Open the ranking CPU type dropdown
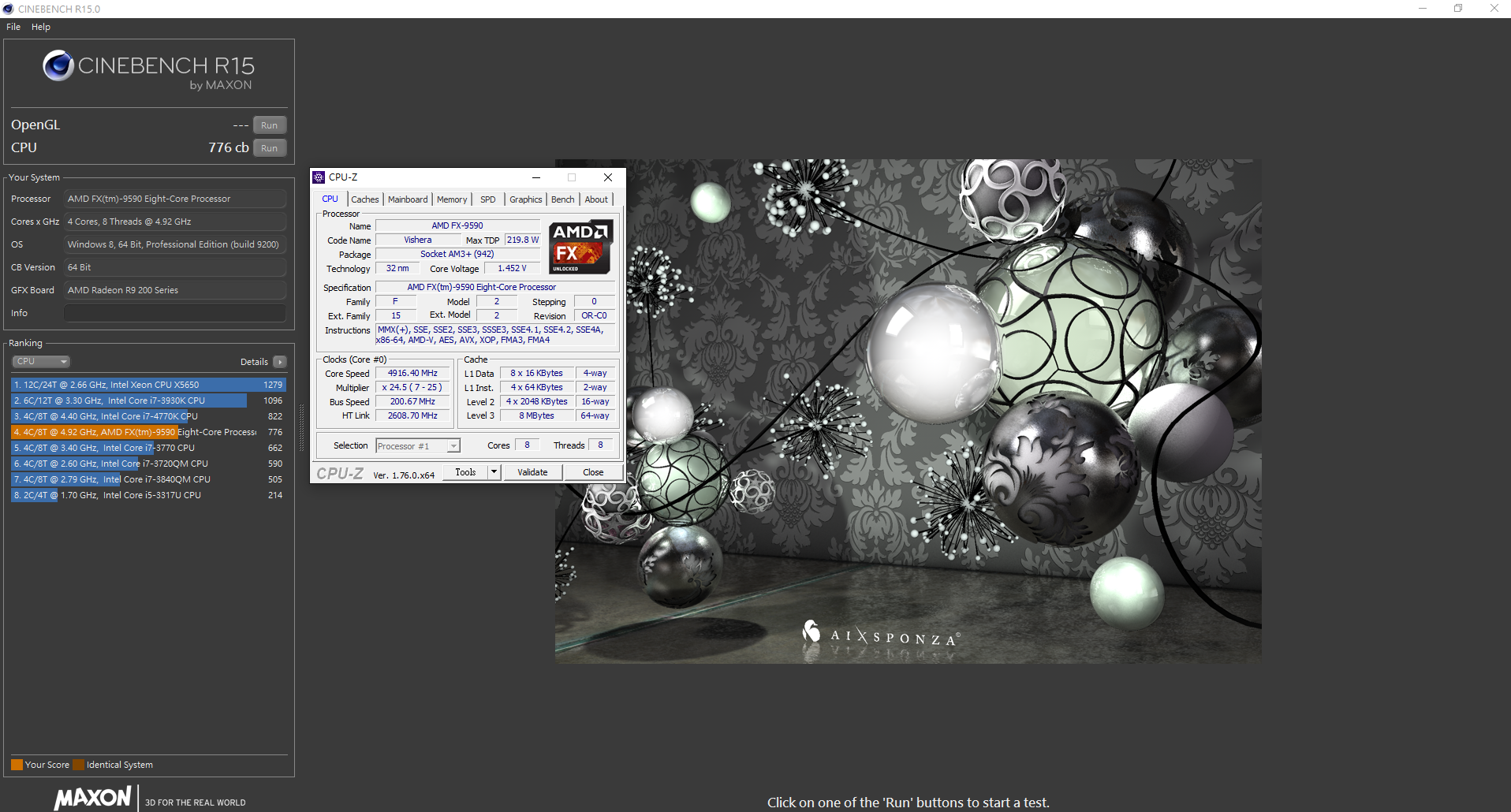 [x=41, y=362]
